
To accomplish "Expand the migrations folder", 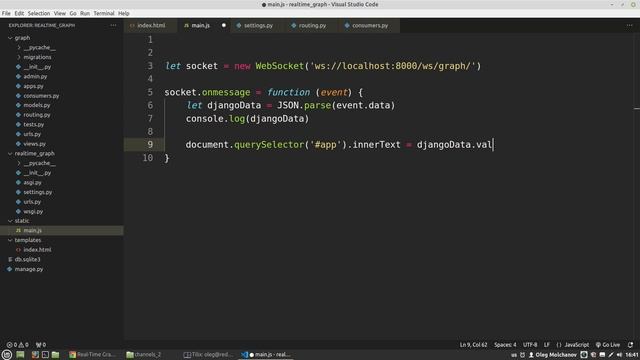I will pos(37,57).
